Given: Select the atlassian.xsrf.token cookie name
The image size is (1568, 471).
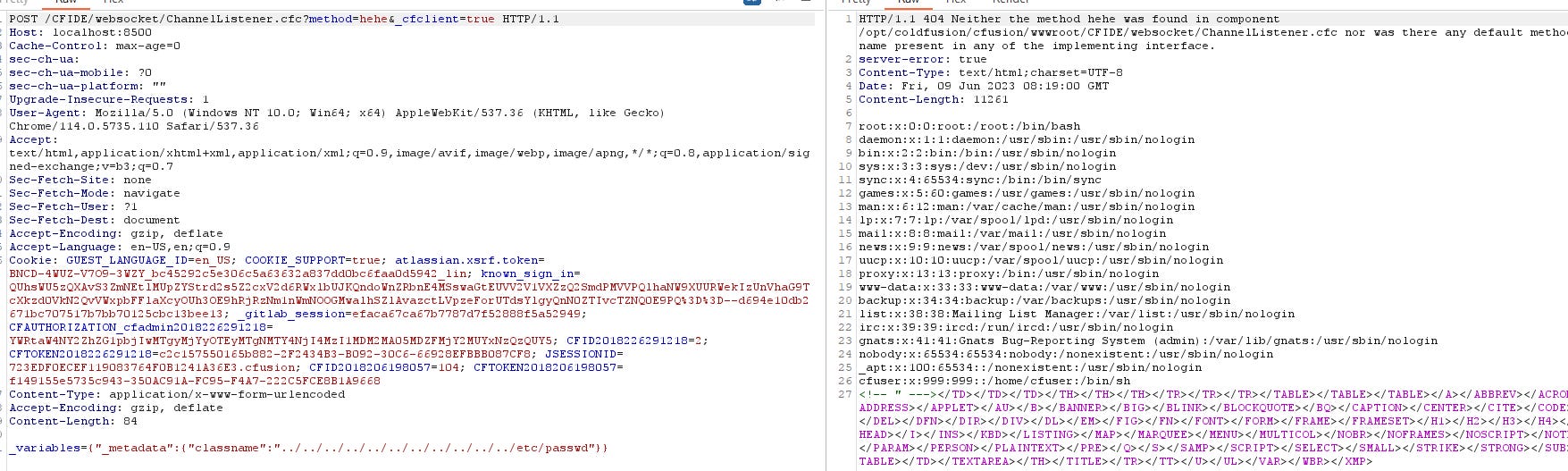Looking at the screenshot, I should pos(466,260).
